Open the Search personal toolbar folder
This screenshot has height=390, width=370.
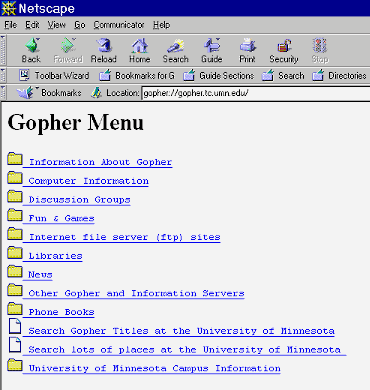(283, 76)
